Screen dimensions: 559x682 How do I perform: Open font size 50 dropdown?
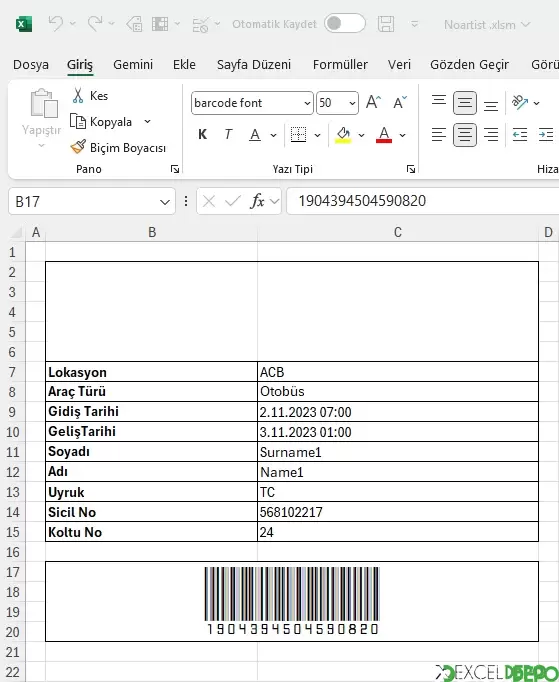pyautogui.click(x=352, y=103)
